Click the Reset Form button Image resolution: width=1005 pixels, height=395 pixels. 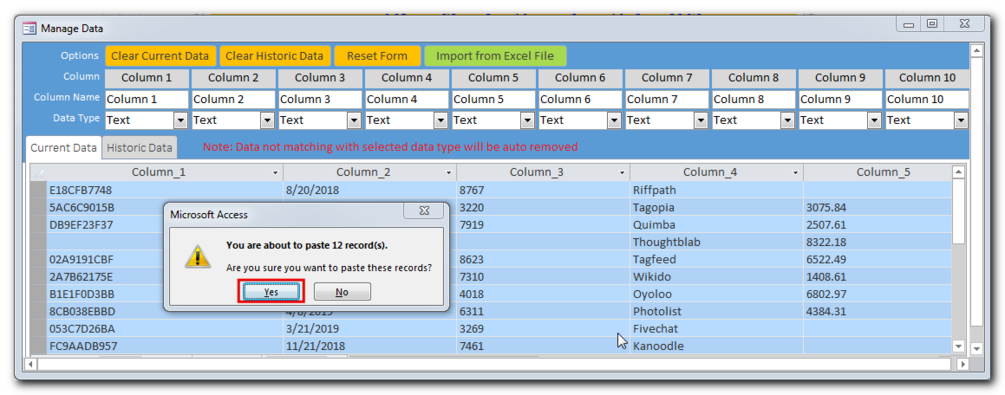click(x=378, y=56)
